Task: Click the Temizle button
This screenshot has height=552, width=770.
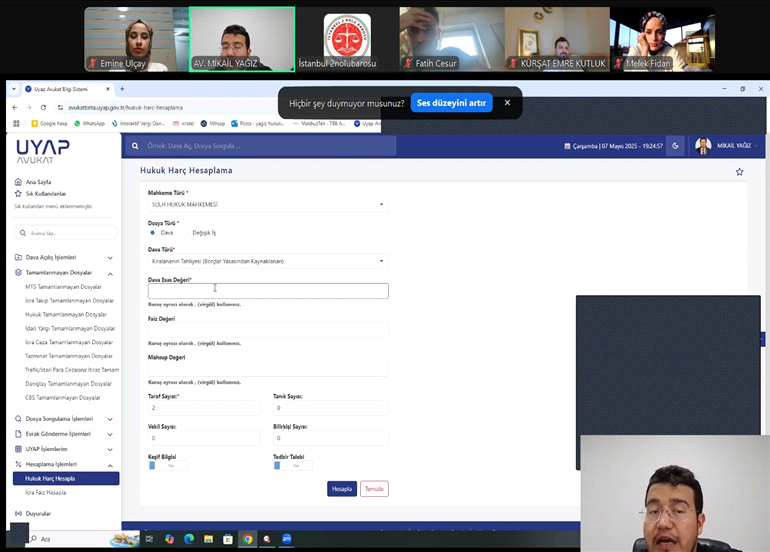Action: 374,489
